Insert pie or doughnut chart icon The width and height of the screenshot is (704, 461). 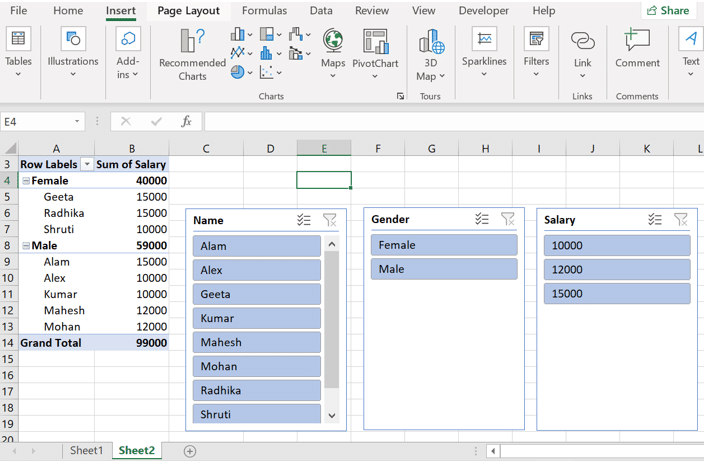pyautogui.click(x=237, y=72)
